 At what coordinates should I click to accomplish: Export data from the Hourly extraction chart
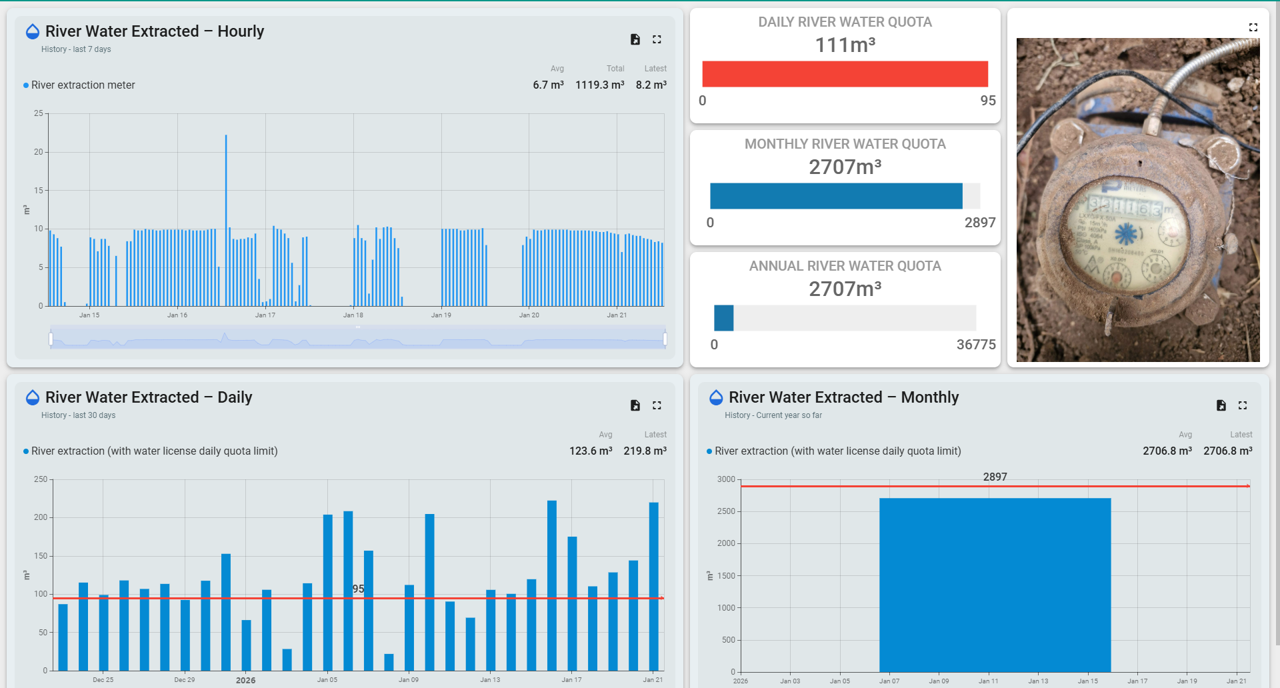(635, 39)
